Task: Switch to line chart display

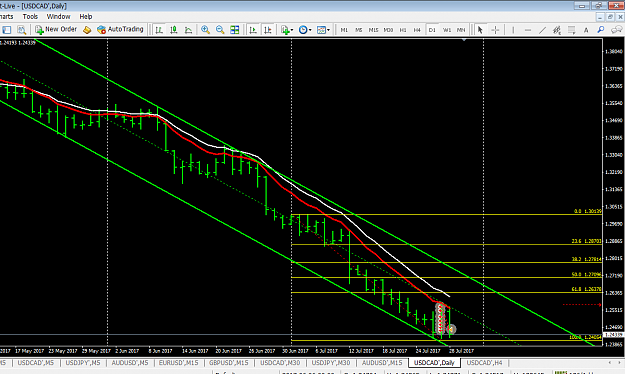Action: point(188,30)
